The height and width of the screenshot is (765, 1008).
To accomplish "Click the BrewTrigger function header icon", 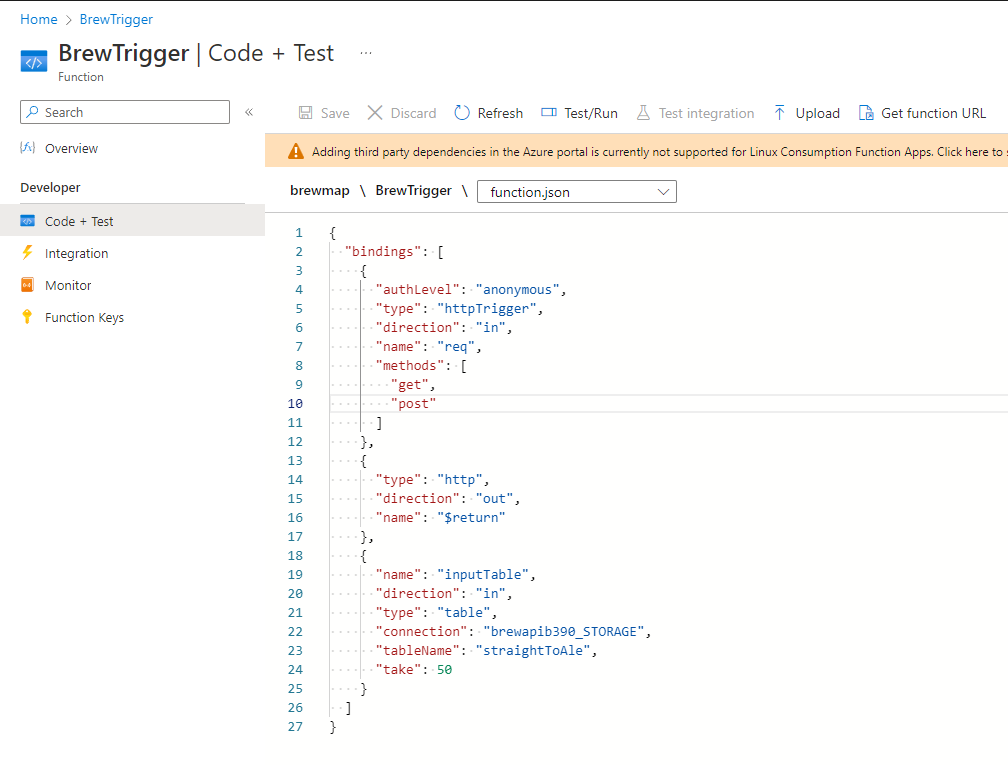I will [x=34, y=62].
